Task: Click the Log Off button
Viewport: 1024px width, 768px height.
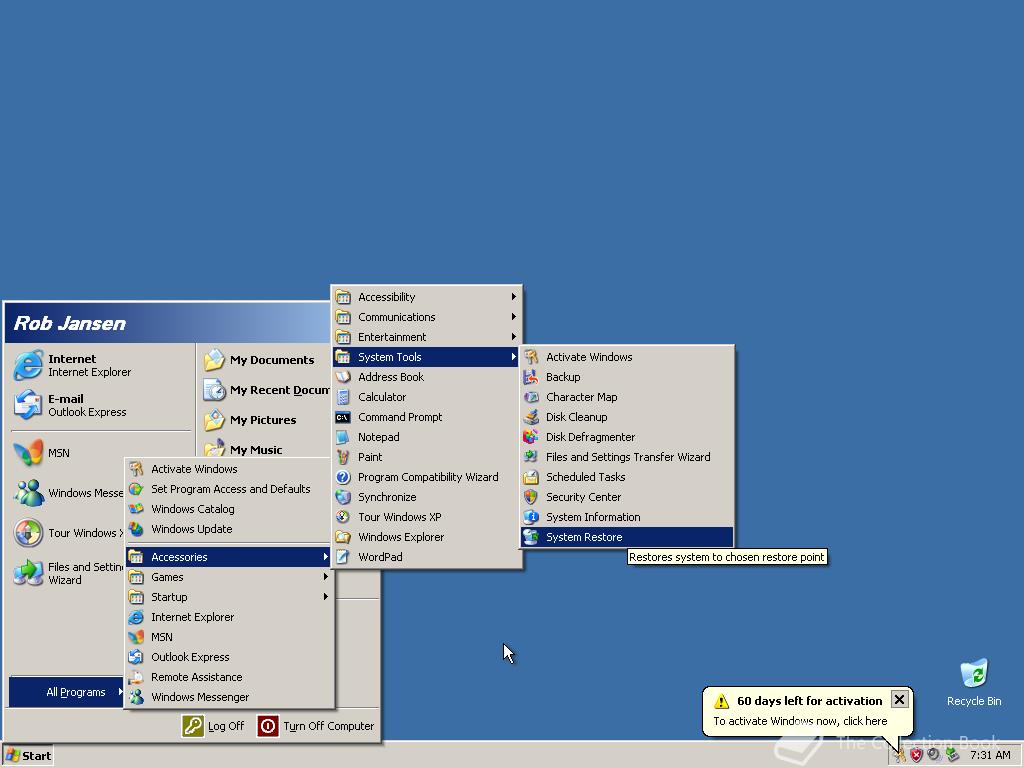Action: [x=213, y=726]
